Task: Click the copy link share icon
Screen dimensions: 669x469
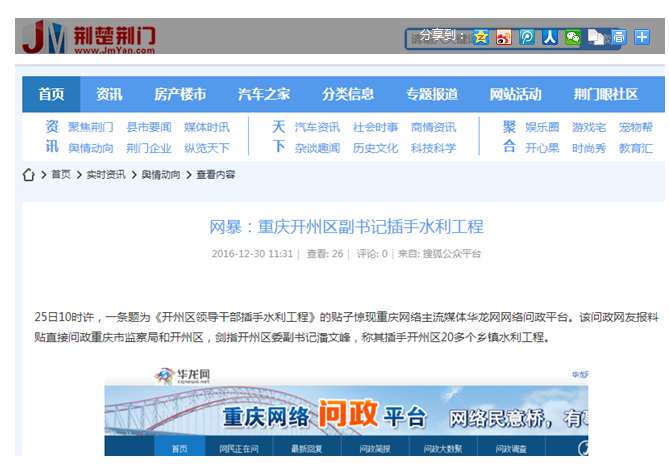Action: tap(596, 37)
